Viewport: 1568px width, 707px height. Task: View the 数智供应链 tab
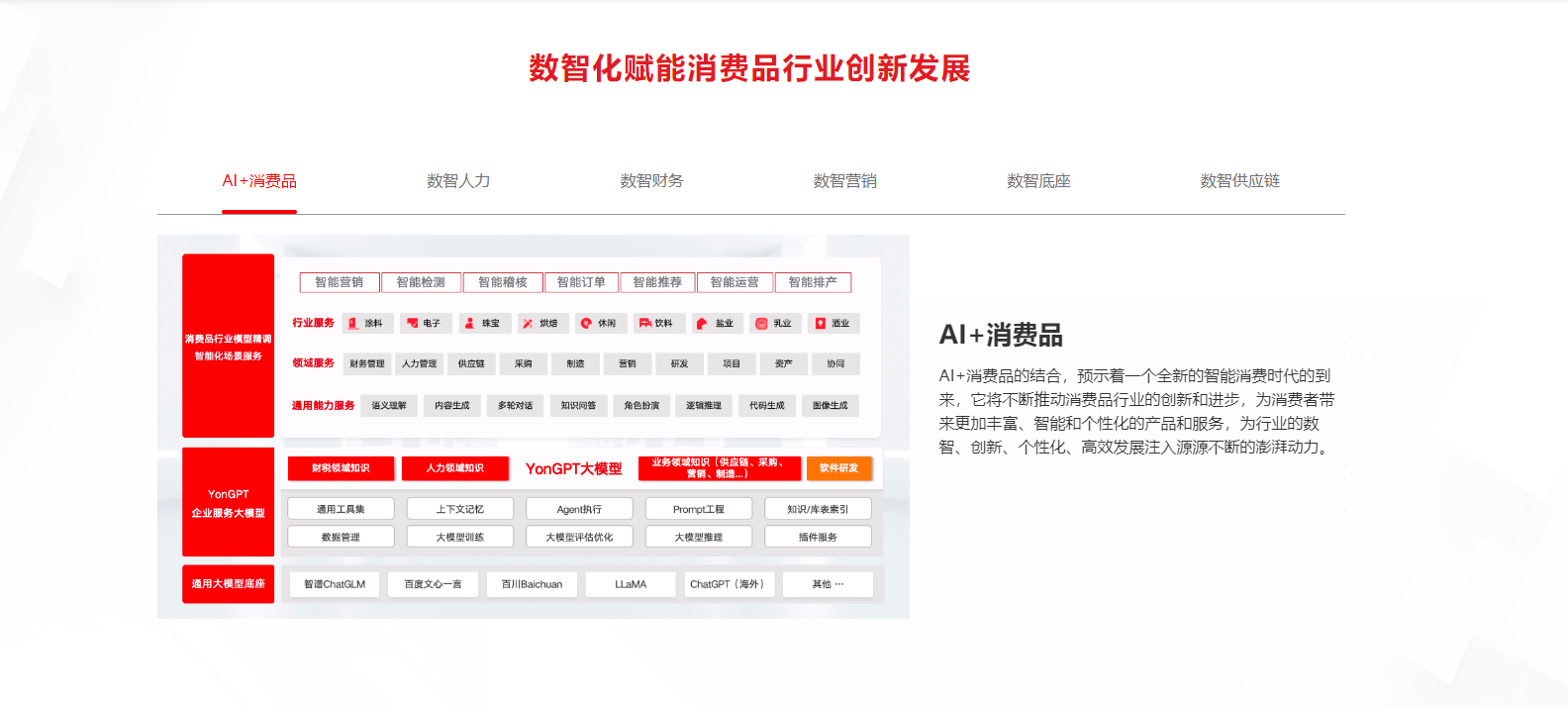(1239, 181)
